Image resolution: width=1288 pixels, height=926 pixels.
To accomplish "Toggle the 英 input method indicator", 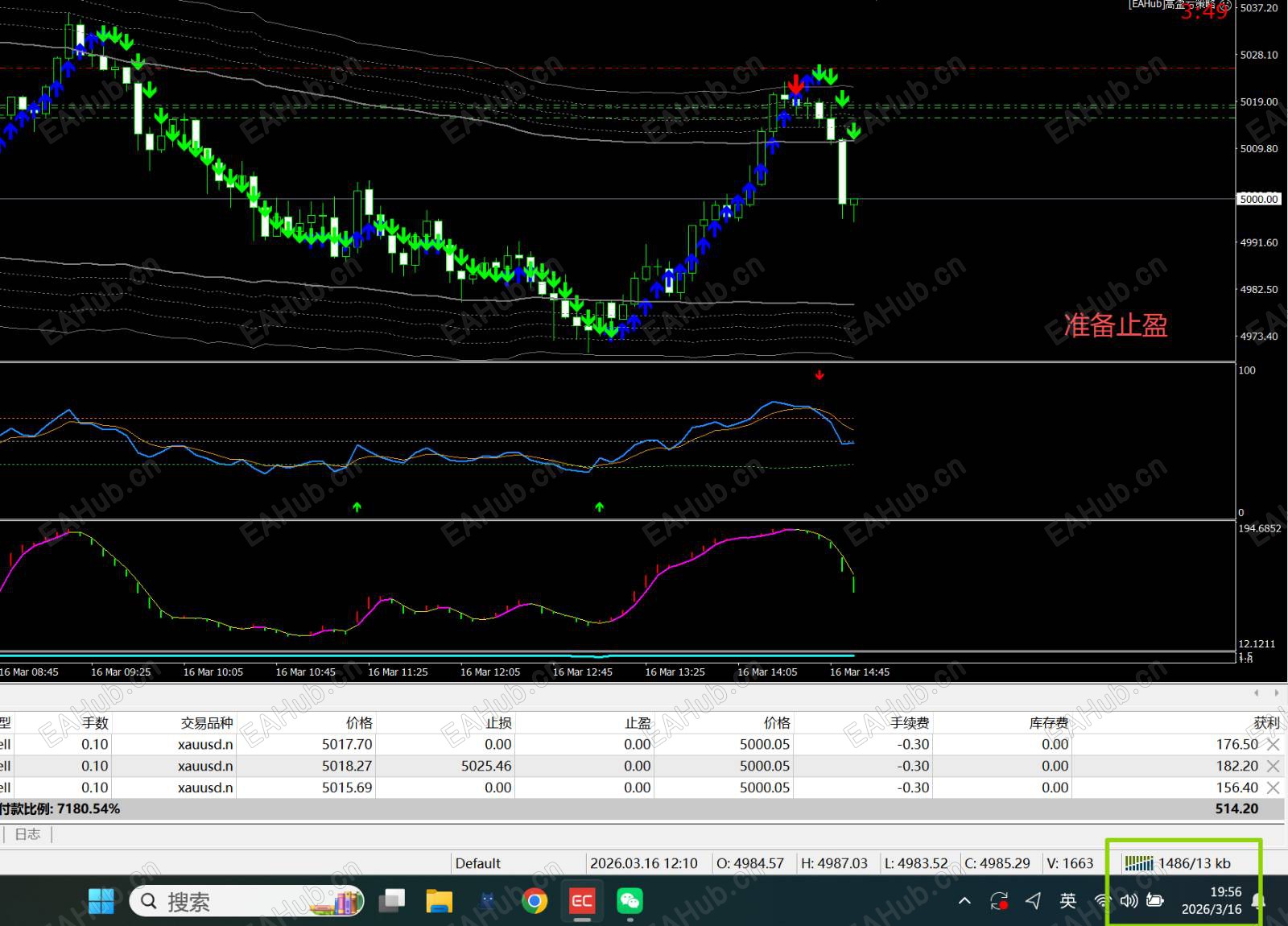I will click(x=1067, y=901).
